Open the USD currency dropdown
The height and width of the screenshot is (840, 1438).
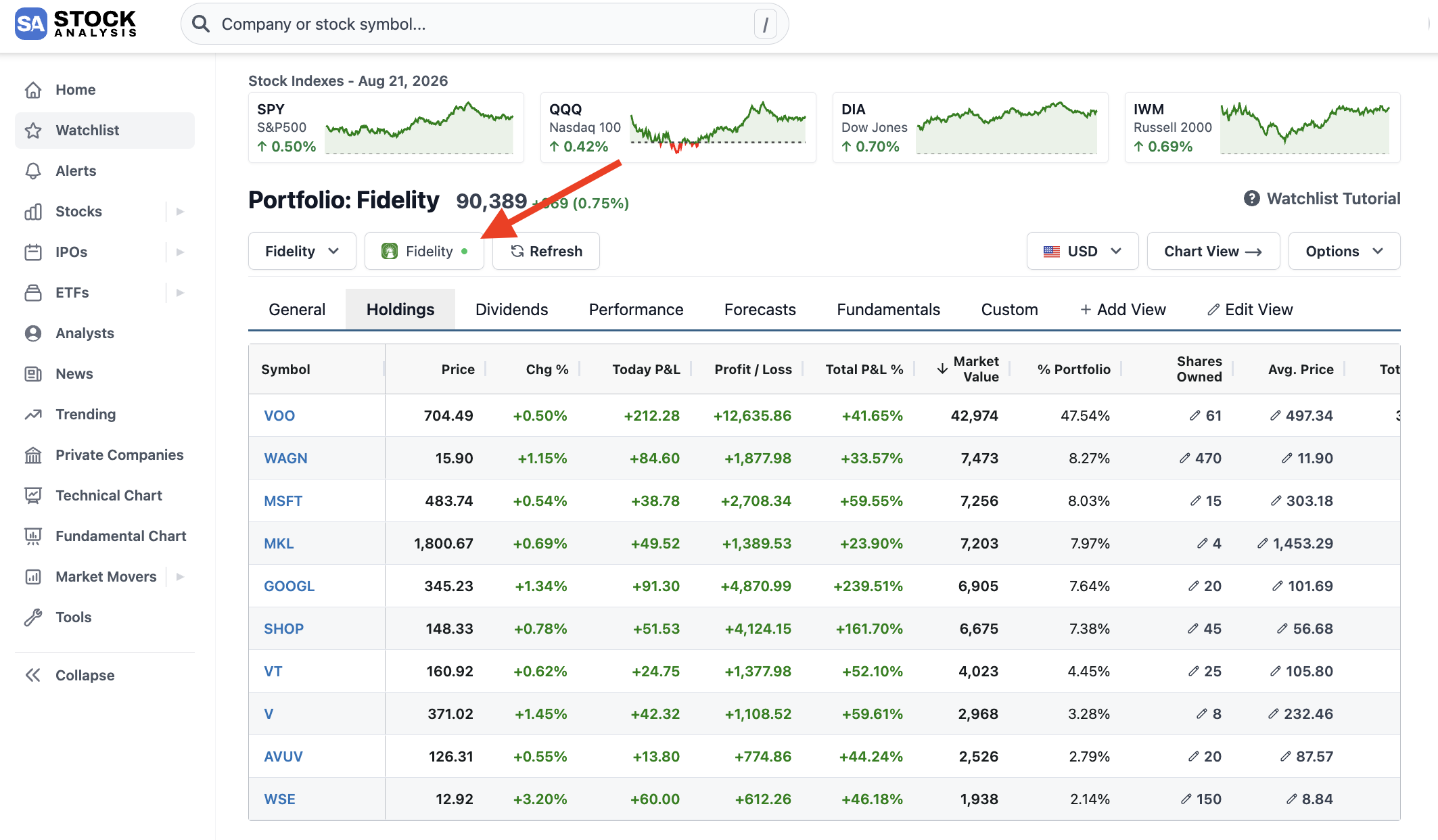pos(1082,251)
